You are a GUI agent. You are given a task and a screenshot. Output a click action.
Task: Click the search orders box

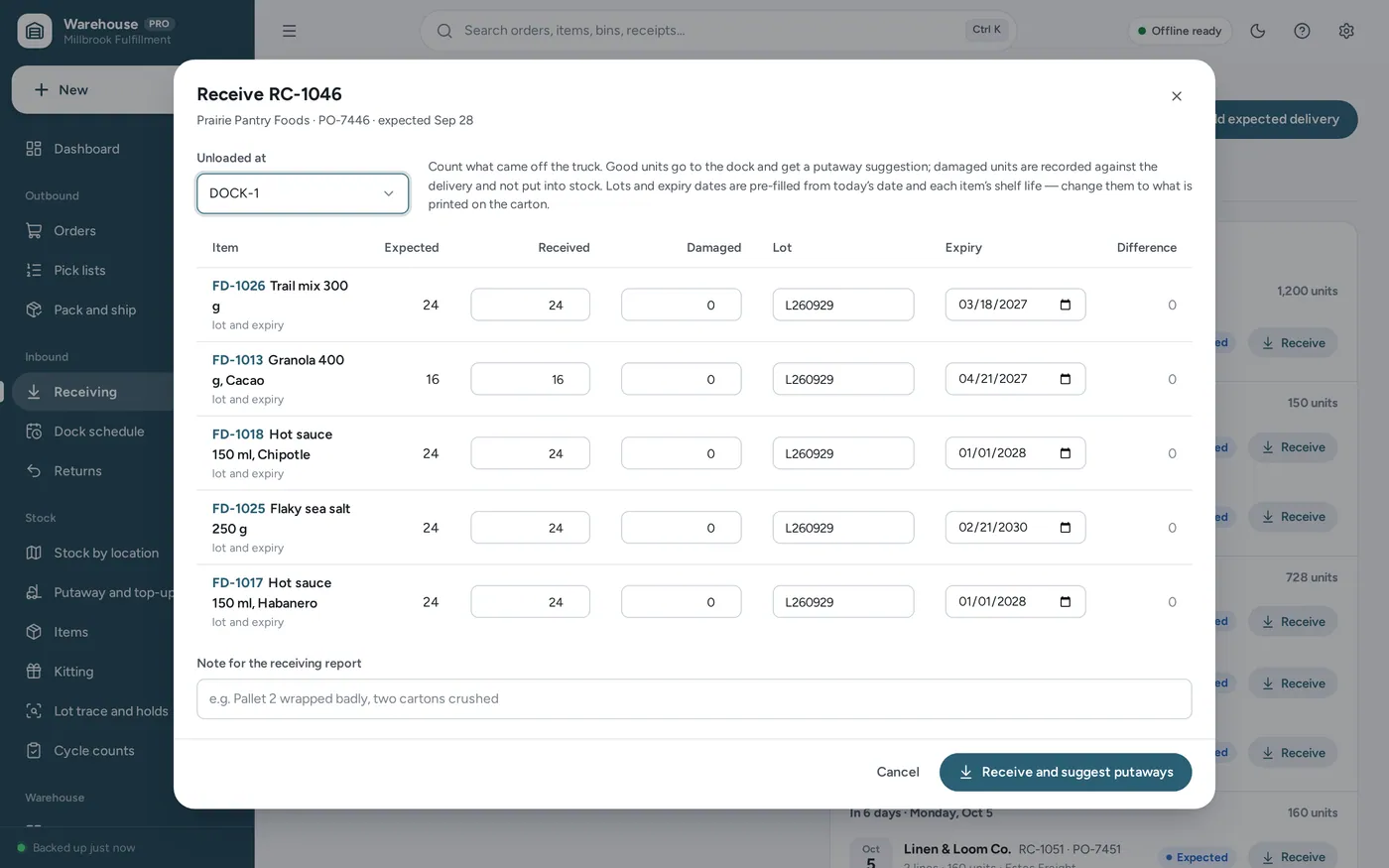pos(718,31)
